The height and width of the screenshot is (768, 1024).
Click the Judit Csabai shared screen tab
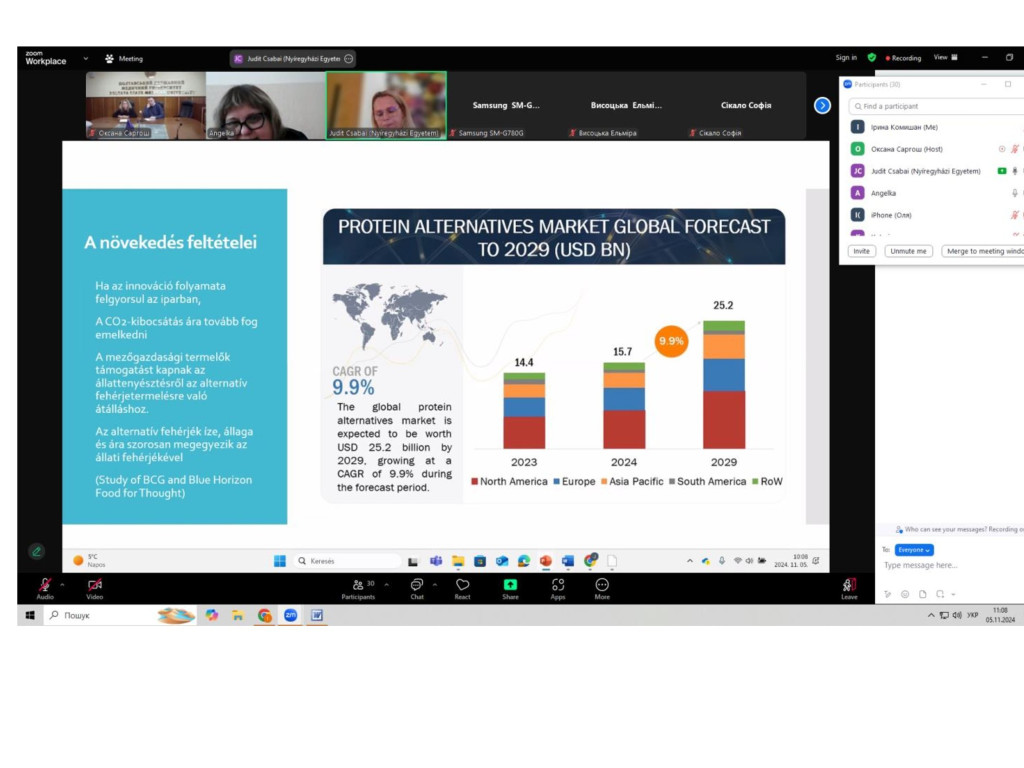coord(293,59)
